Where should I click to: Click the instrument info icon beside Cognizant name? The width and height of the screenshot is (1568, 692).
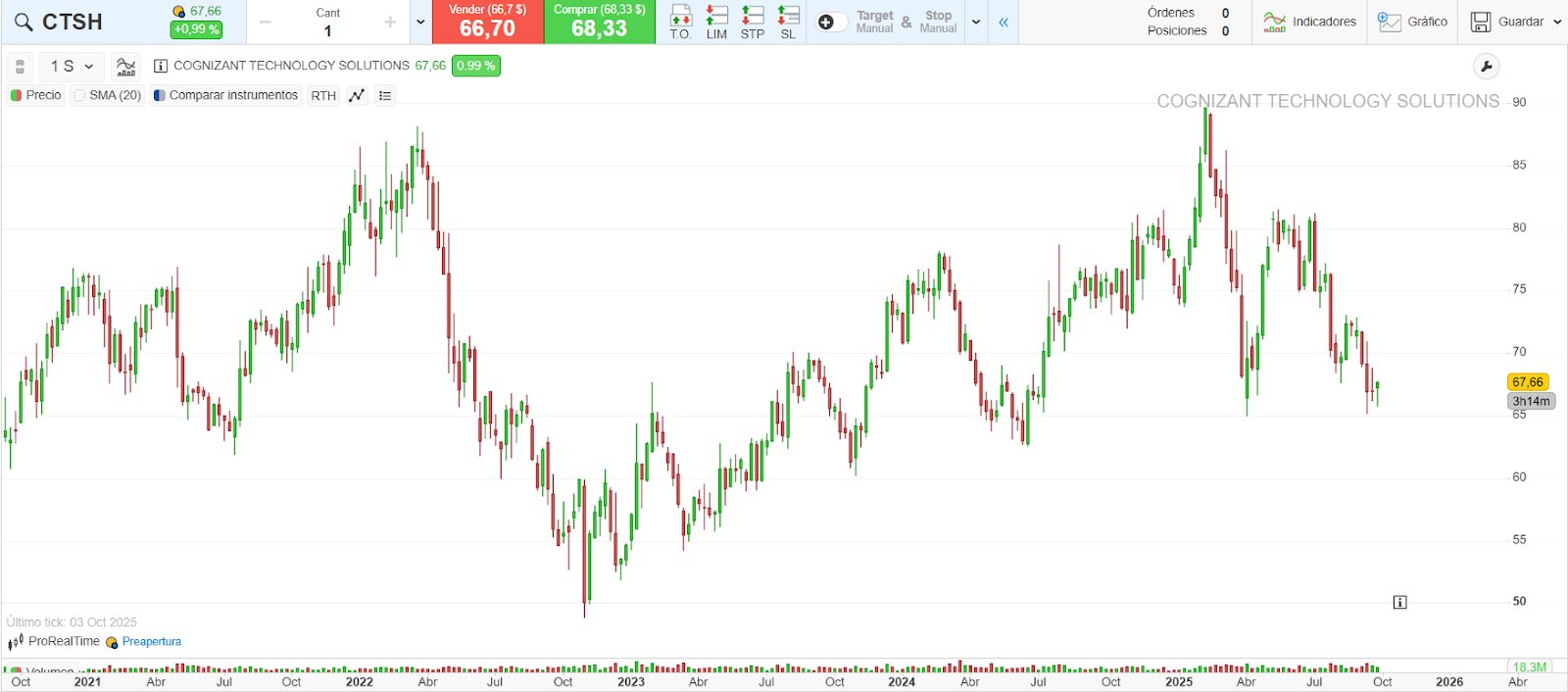coord(161,66)
